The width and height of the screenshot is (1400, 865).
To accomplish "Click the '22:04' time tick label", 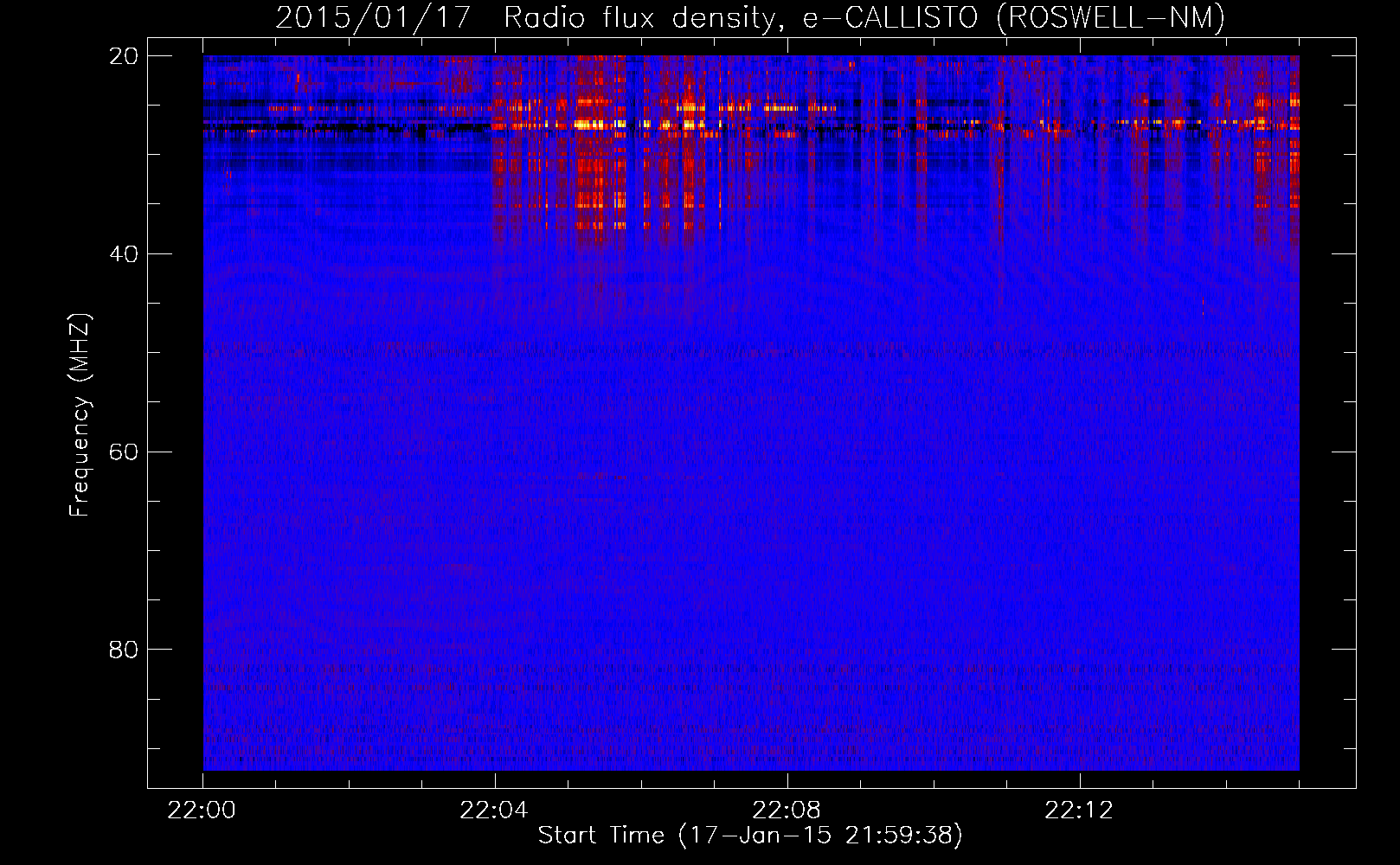I will pos(493,811).
